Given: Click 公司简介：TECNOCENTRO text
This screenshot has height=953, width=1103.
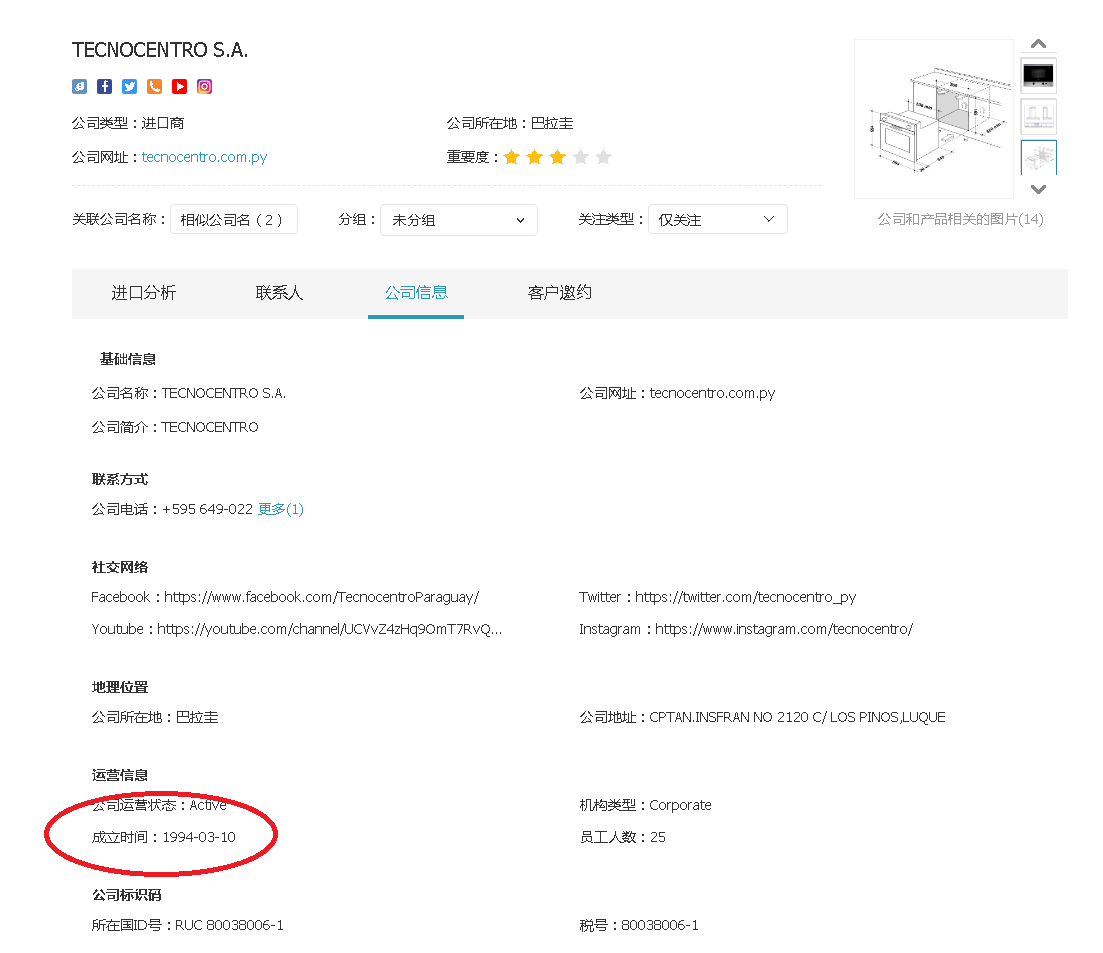Looking at the screenshot, I should pos(174,427).
